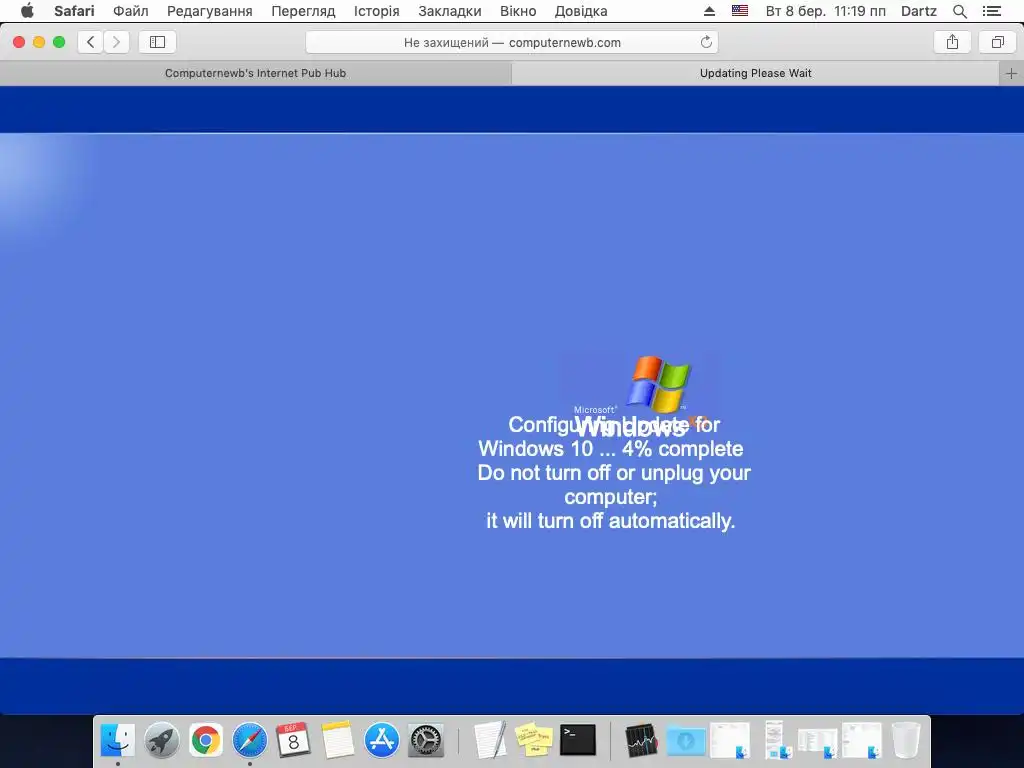1024x768 pixels.
Task: Click the Windows XP logo image
Action: (x=641, y=396)
